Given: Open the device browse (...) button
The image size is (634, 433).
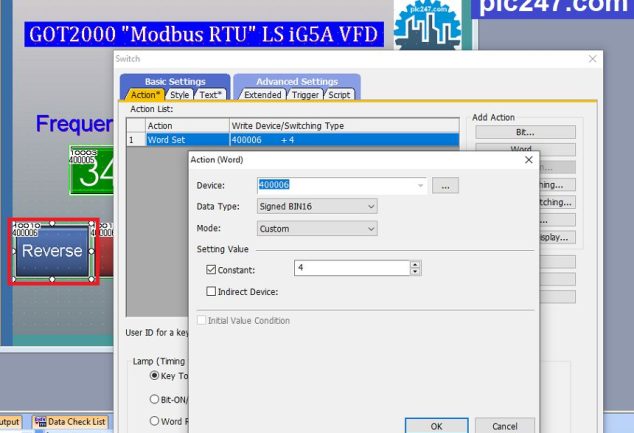Looking at the screenshot, I should click(445, 186).
